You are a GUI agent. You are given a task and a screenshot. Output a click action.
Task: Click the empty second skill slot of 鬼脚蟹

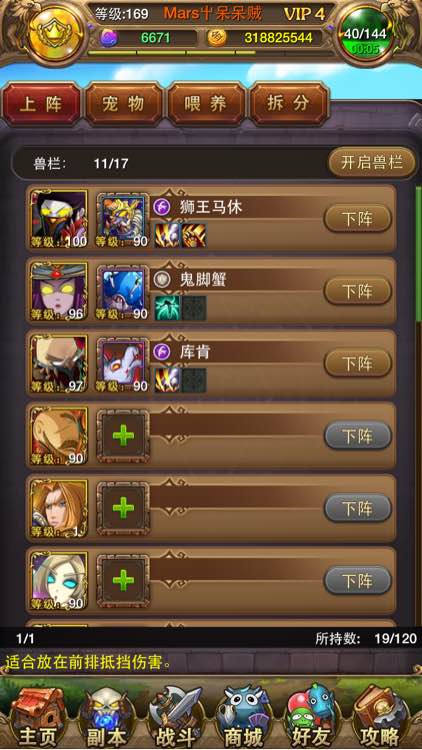click(194, 307)
